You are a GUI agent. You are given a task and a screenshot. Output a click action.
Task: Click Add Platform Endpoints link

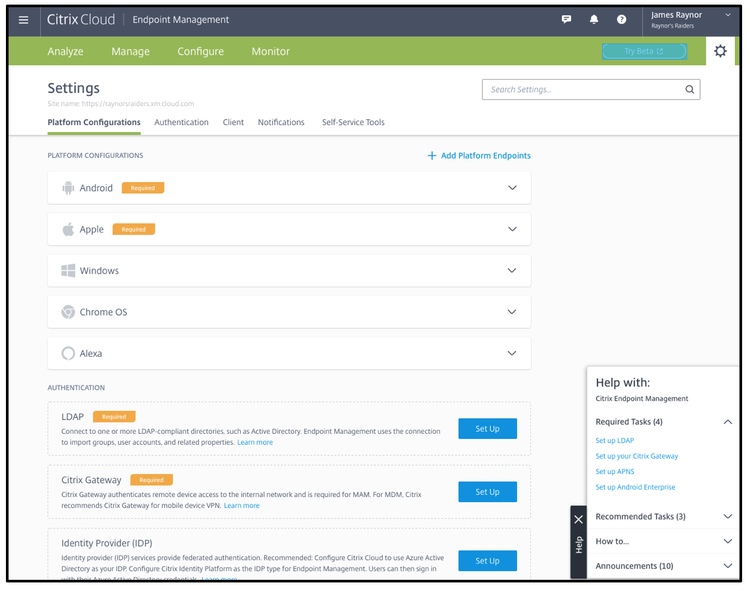(x=485, y=155)
